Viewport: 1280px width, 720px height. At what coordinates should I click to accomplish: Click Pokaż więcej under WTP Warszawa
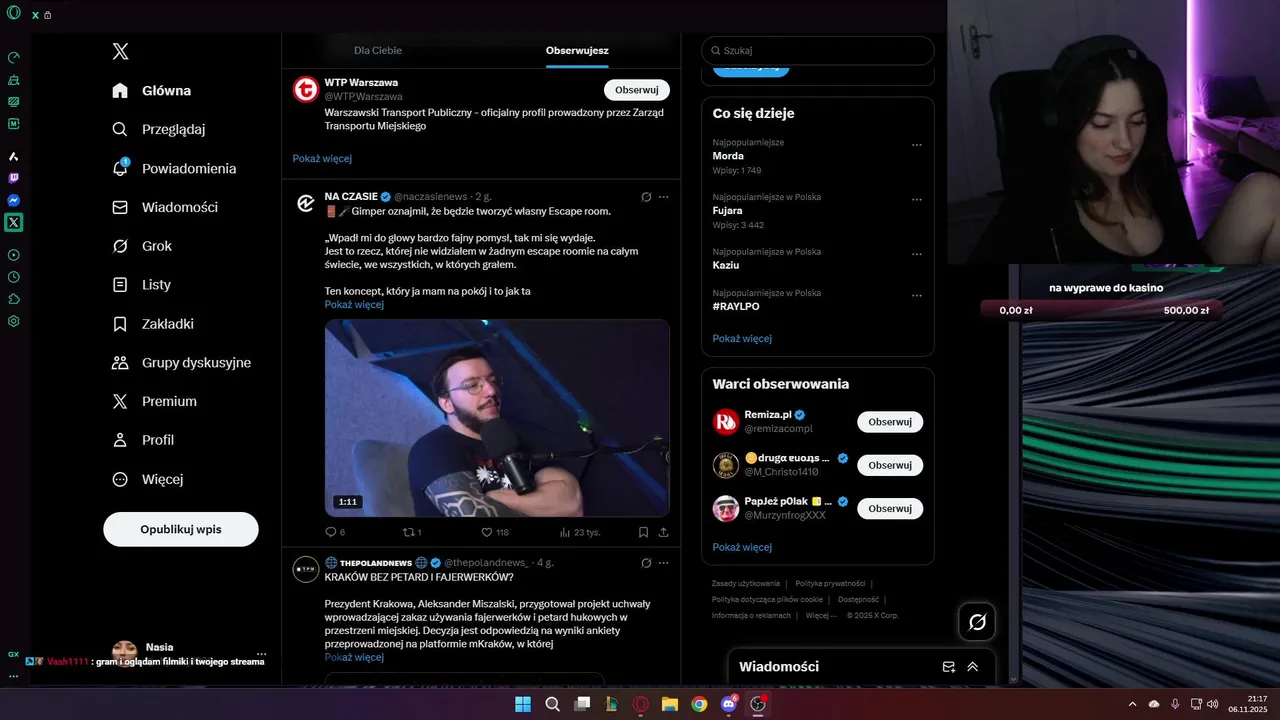coord(322,158)
